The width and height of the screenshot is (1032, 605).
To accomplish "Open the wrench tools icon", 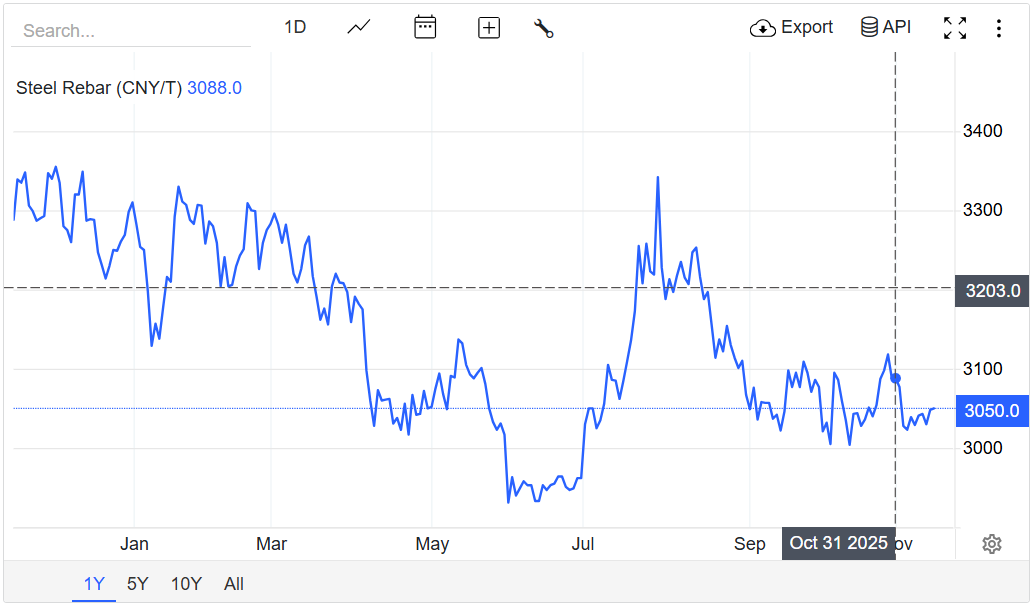I will [544, 28].
